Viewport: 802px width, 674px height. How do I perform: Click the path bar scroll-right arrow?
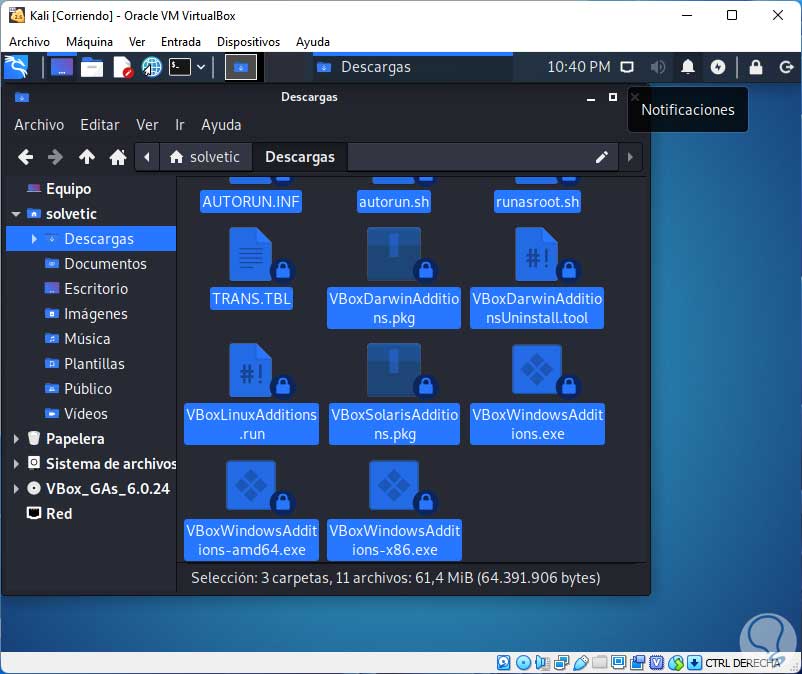click(630, 157)
